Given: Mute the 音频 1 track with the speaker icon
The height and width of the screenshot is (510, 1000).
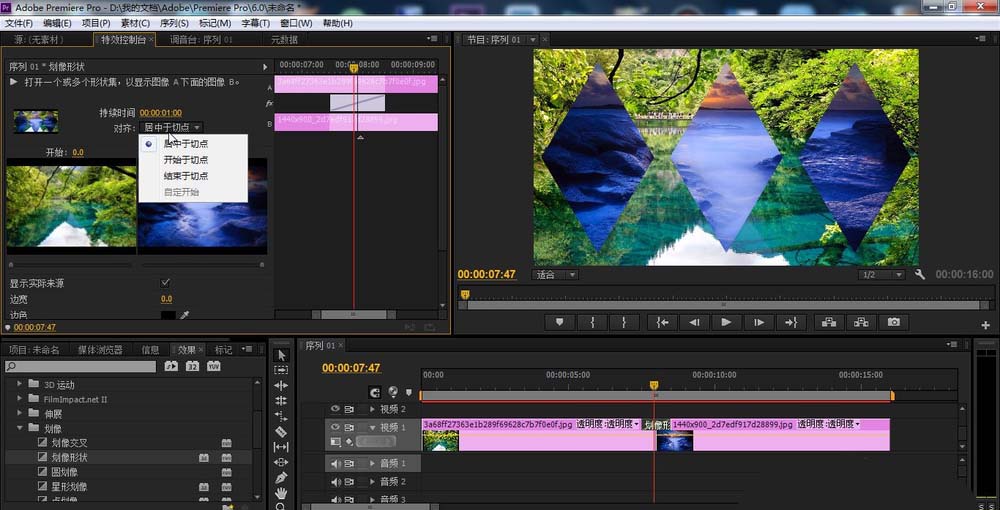Looking at the screenshot, I should tap(335, 464).
